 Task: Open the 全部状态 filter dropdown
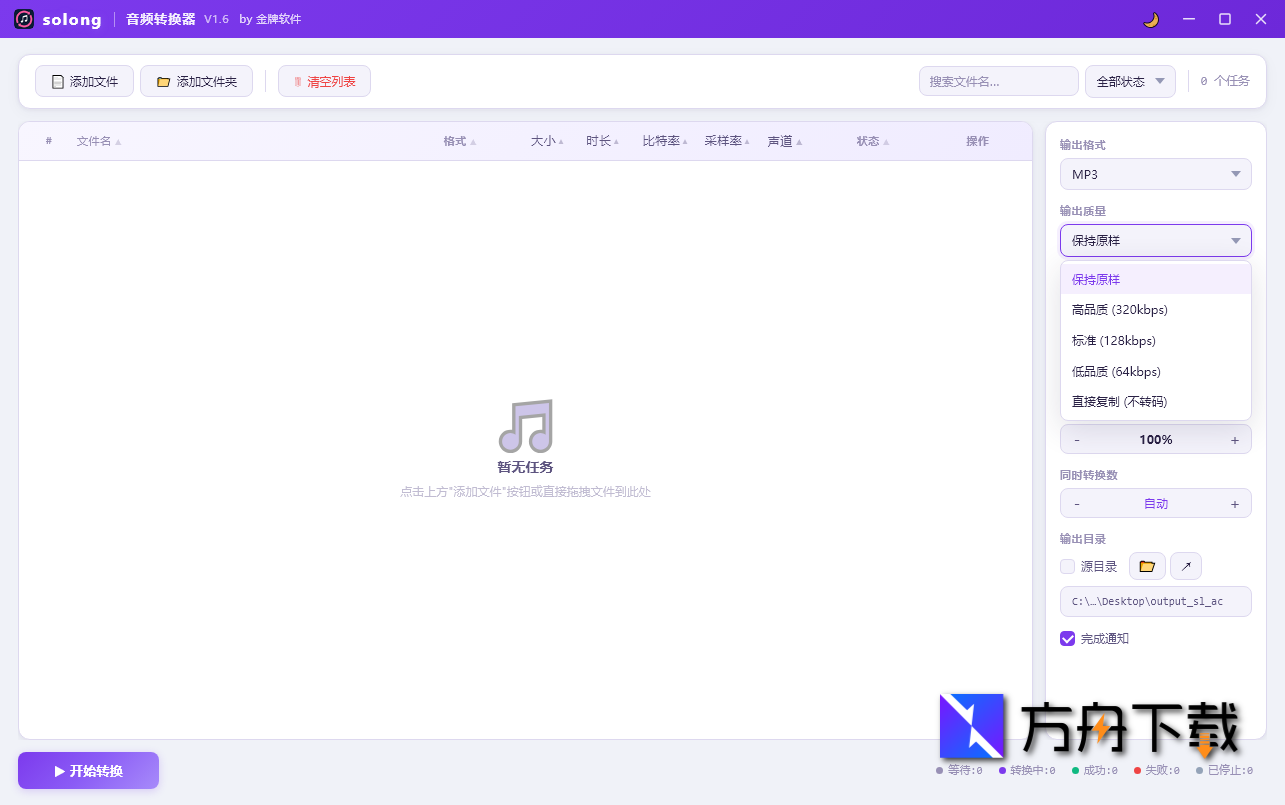[1129, 81]
